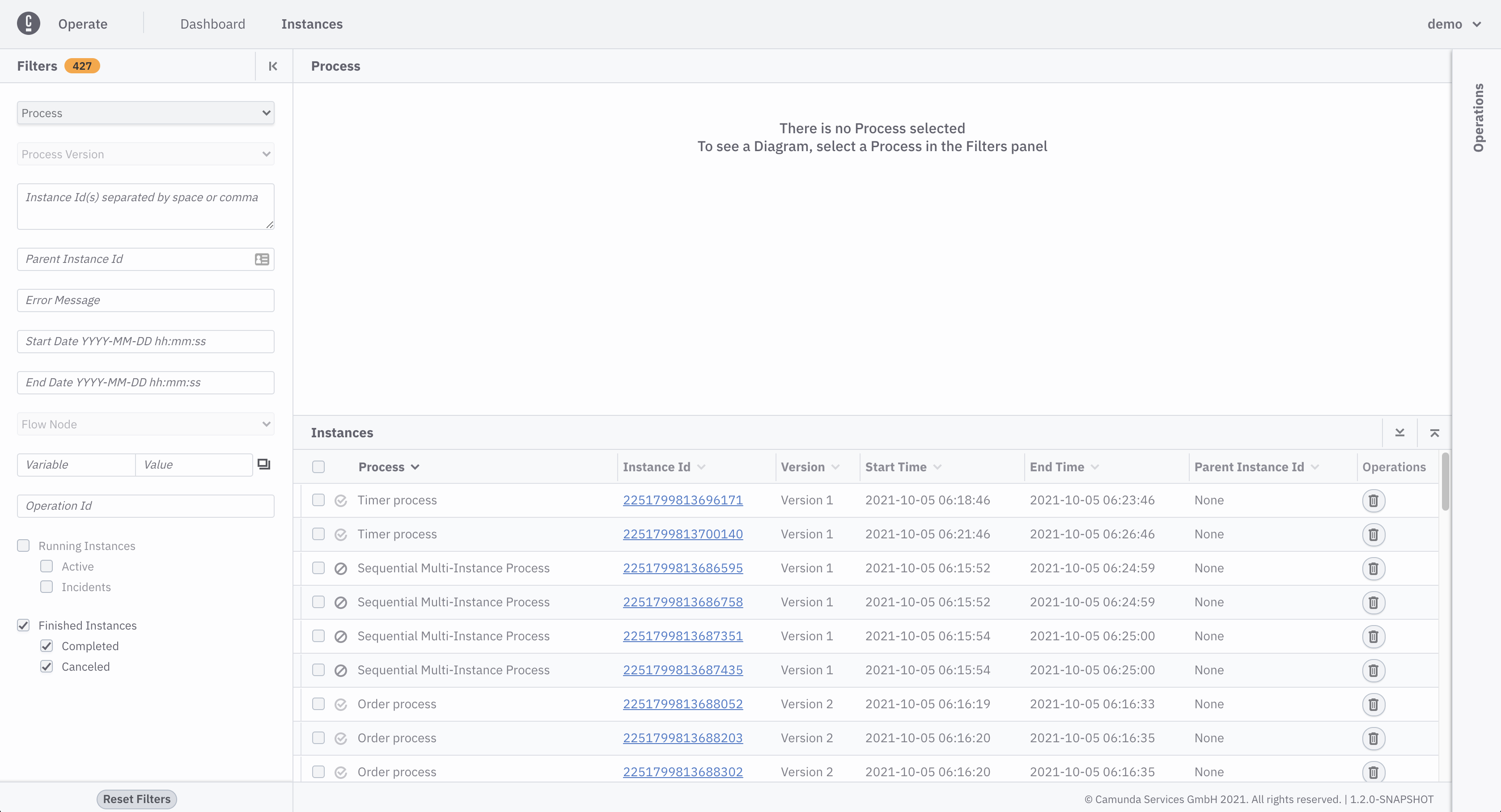Select all instances via header checkbox
This screenshot has width=1501, height=812.
[x=319, y=466]
